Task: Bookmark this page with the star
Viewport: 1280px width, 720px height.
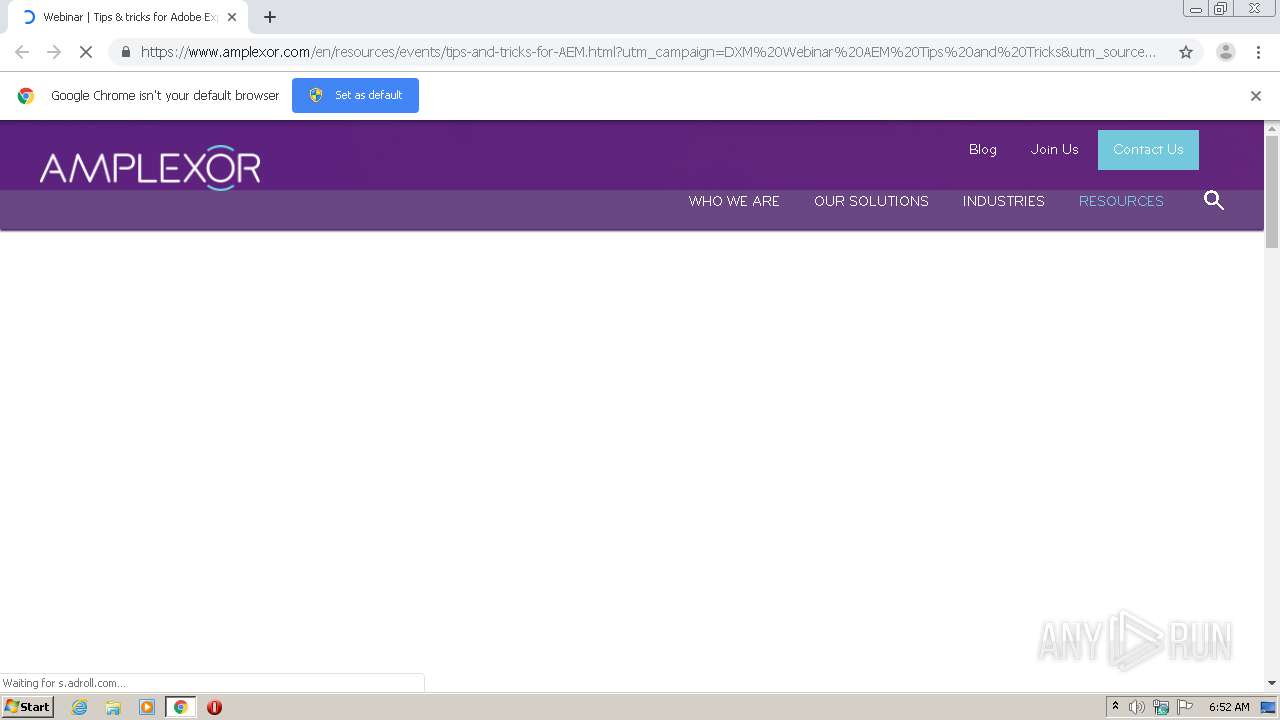Action: (x=1186, y=52)
